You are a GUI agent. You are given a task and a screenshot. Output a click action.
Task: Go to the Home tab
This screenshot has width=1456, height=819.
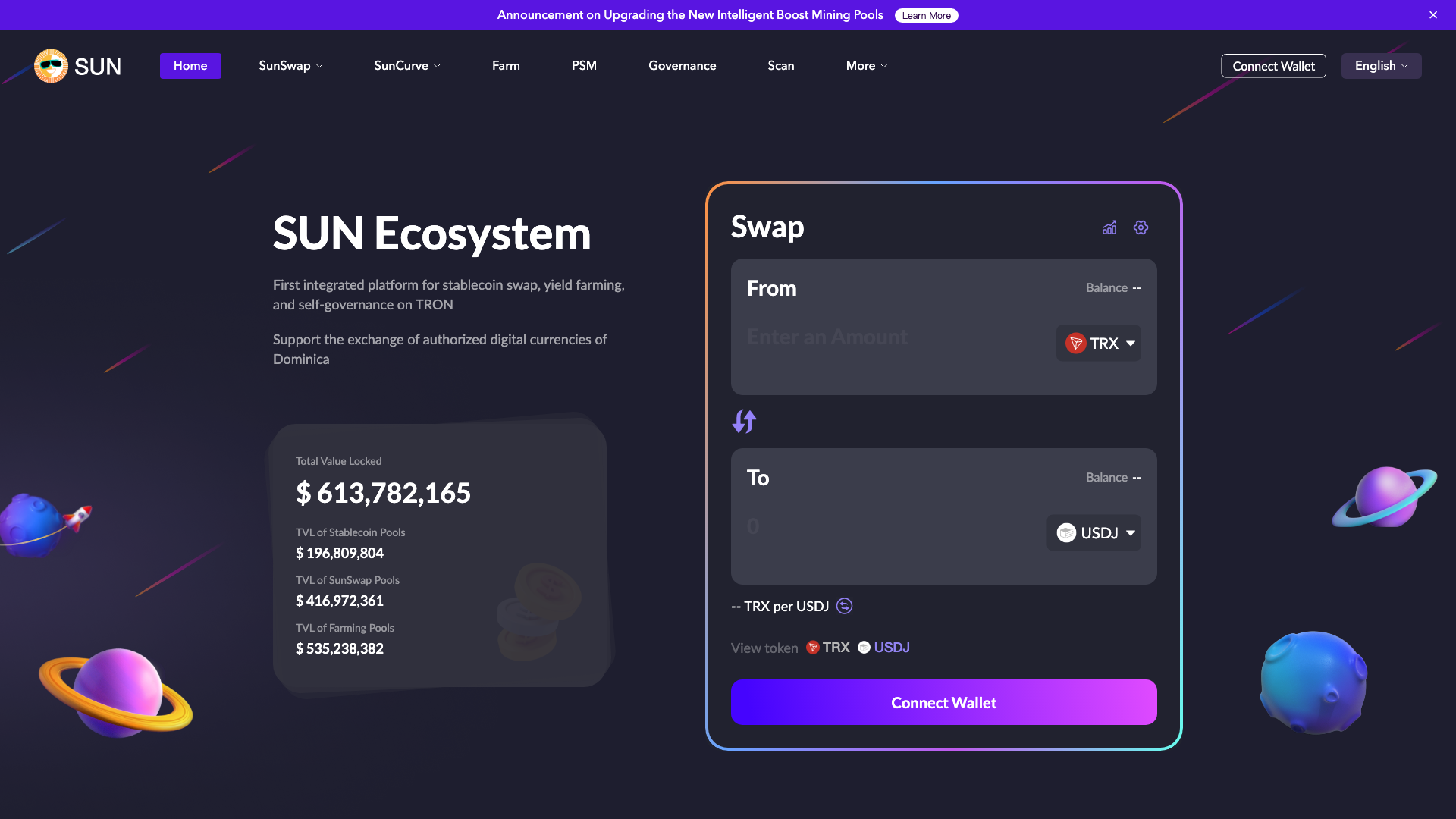190,66
